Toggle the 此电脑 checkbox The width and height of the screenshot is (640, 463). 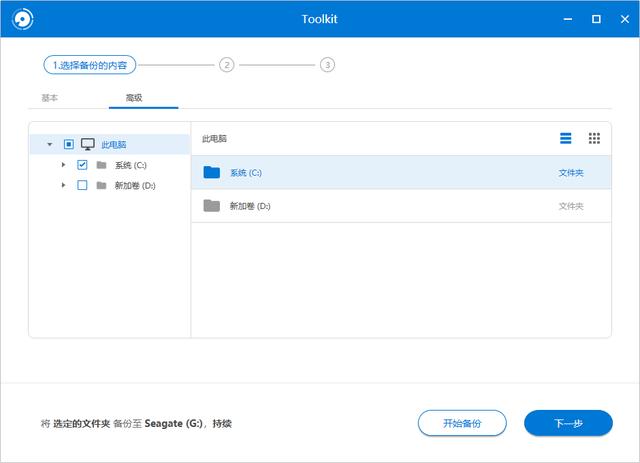(x=68, y=144)
